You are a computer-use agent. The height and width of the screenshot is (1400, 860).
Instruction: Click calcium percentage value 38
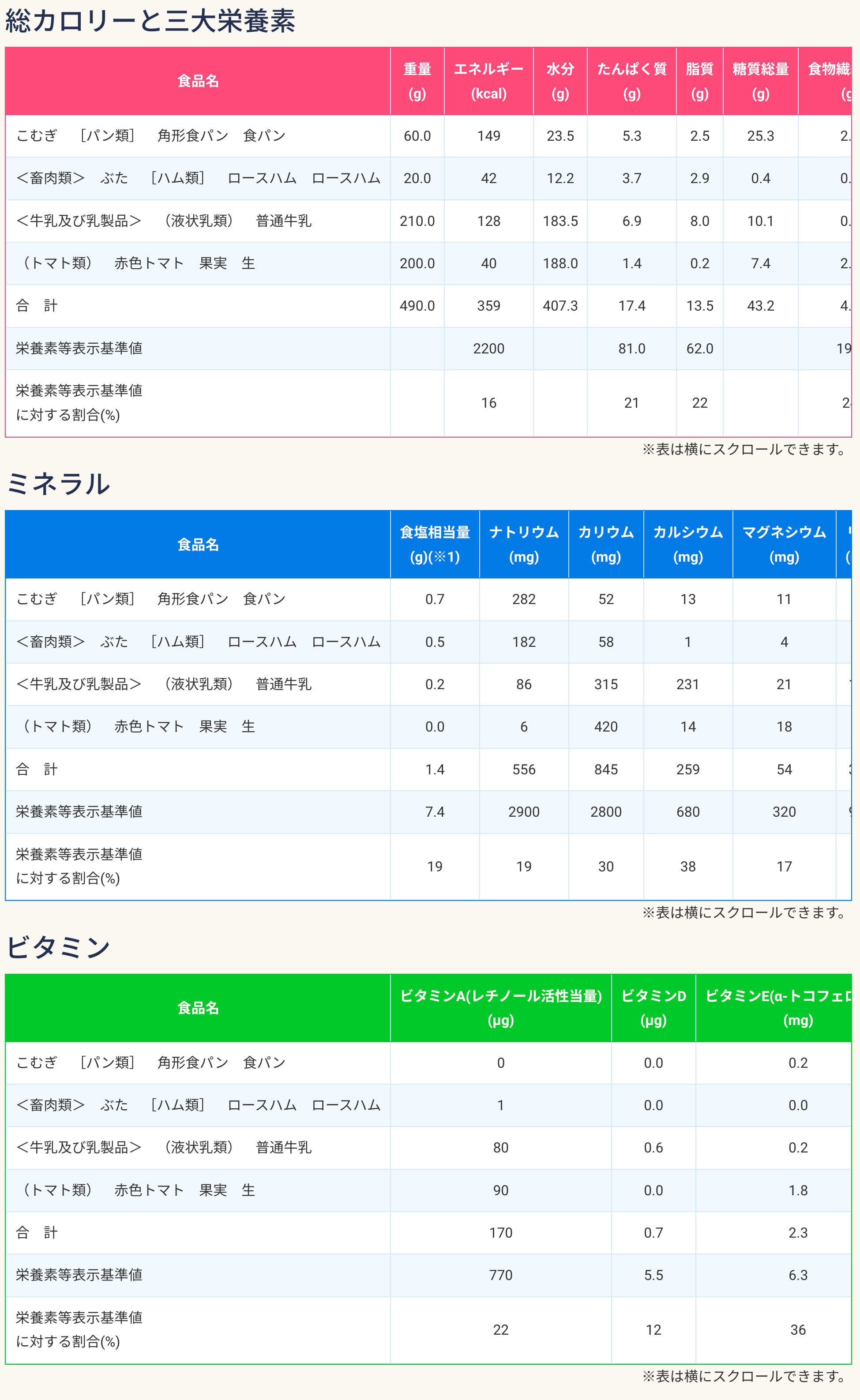(688, 867)
